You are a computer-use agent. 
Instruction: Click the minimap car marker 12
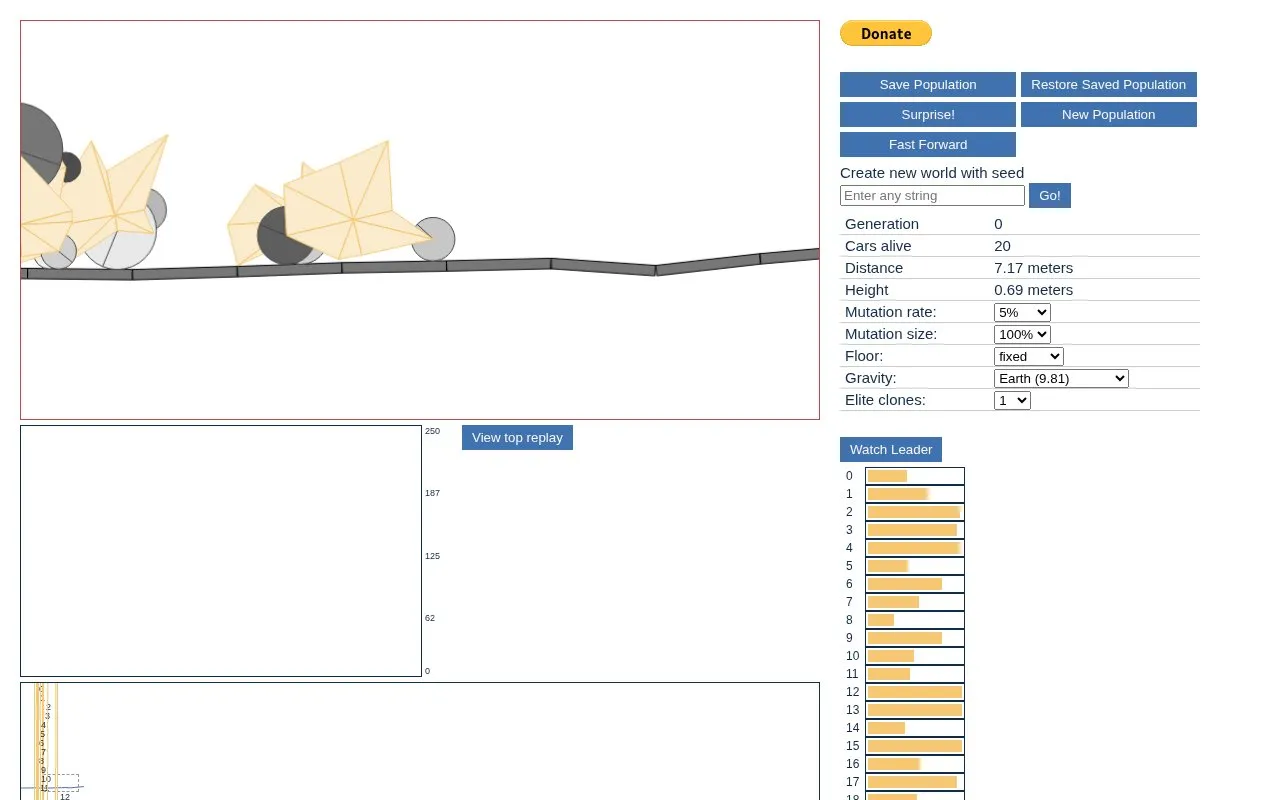[x=65, y=796]
